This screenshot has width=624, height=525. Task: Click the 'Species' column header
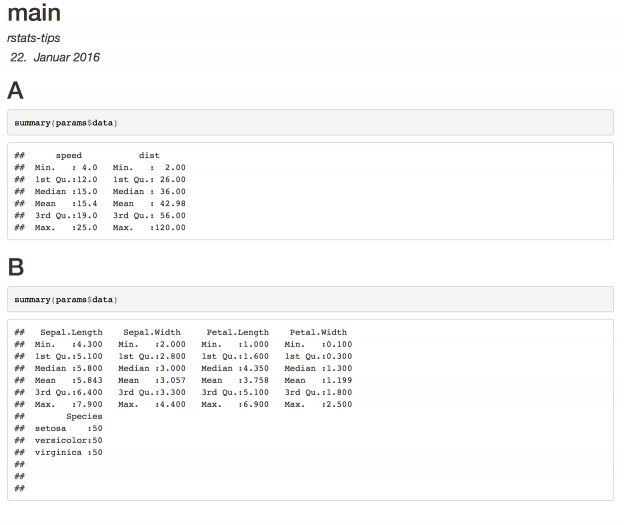(x=84, y=416)
